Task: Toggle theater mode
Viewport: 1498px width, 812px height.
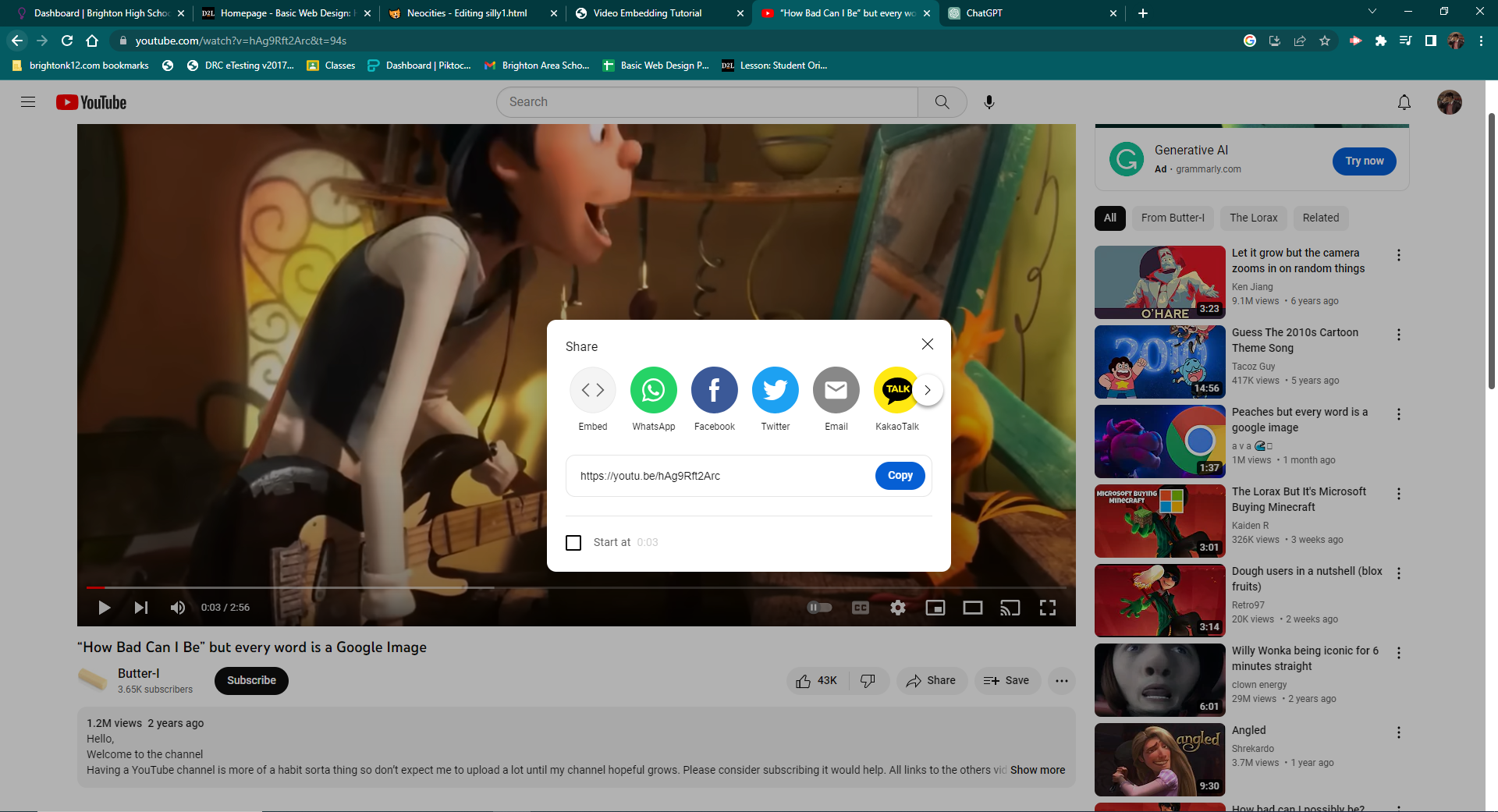Action: coord(973,608)
